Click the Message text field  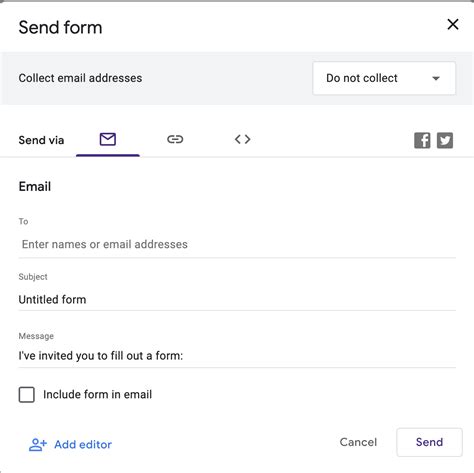pyautogui.click(x=237, y=356)
